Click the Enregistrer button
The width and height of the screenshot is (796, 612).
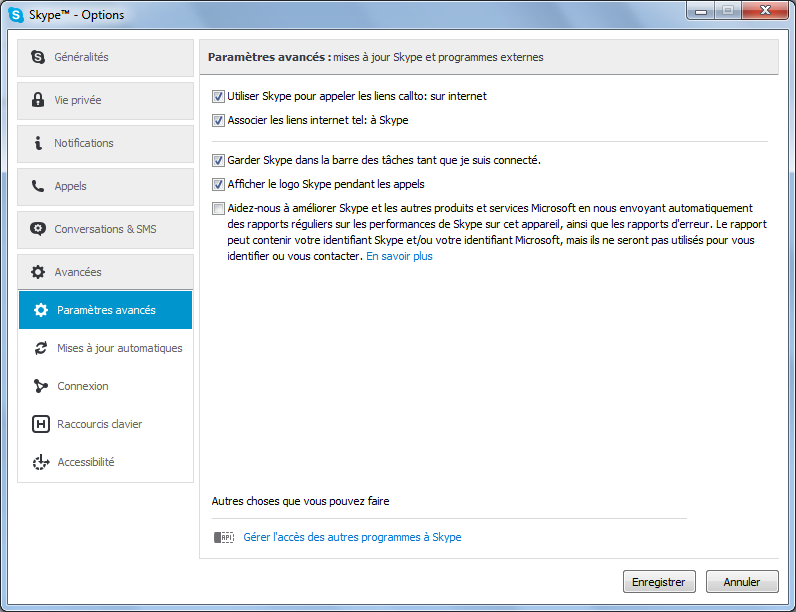659,582
